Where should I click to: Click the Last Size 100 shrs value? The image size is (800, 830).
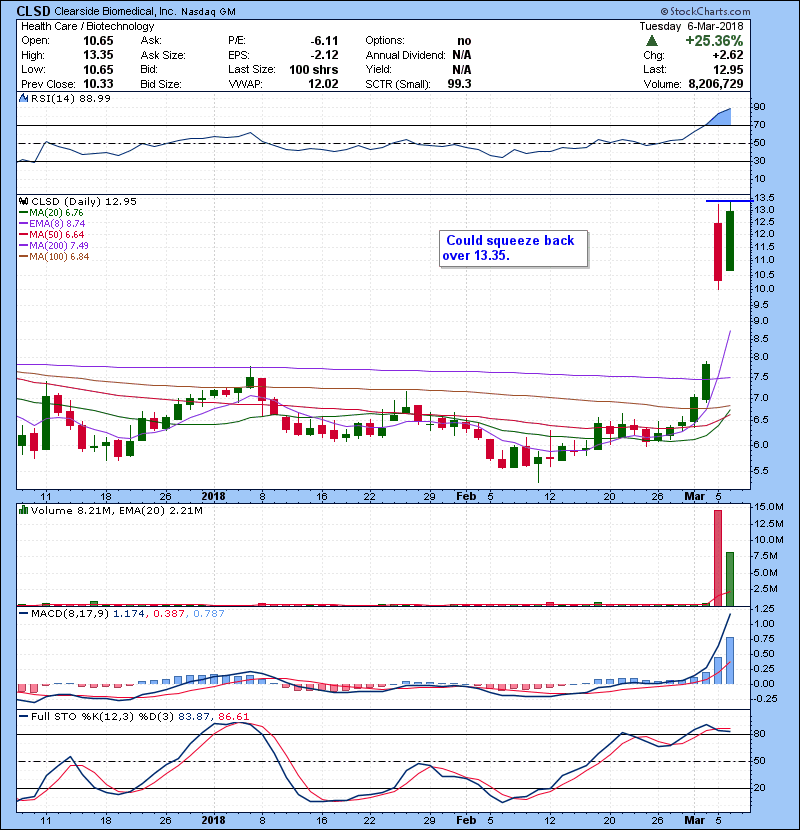click(313, 69)
